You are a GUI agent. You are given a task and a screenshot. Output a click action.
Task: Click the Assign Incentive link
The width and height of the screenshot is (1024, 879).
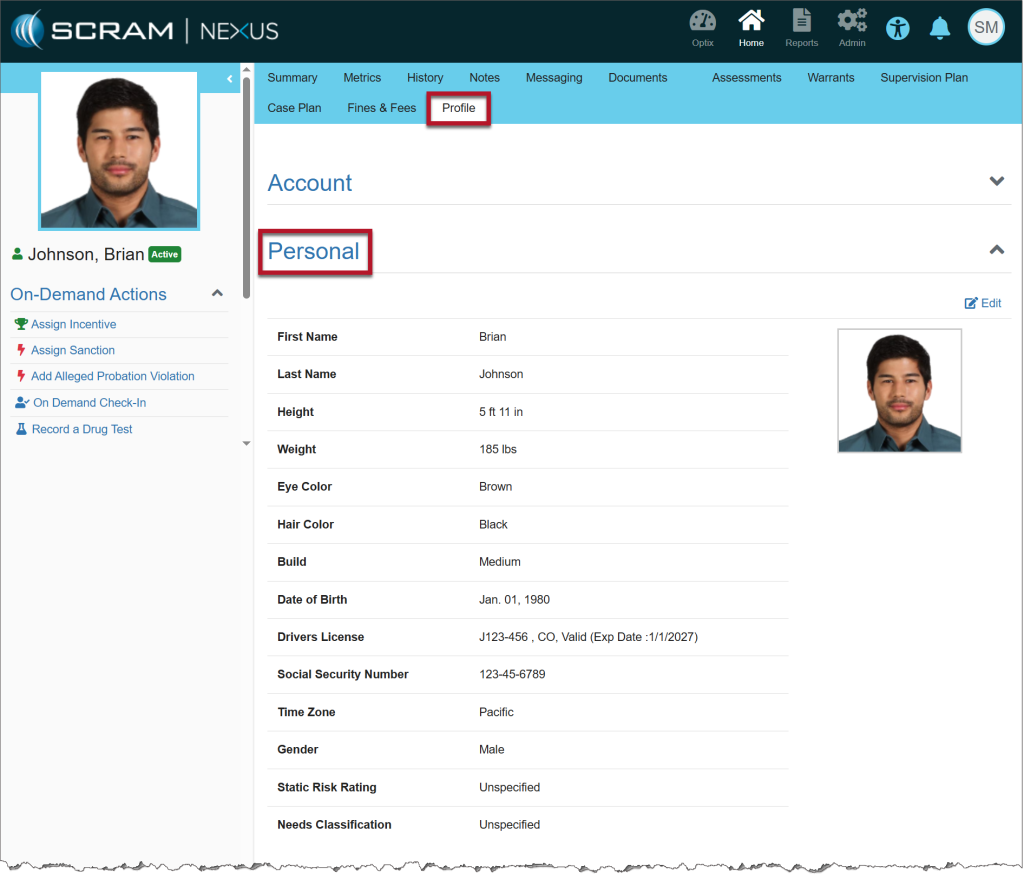[73, 324]
